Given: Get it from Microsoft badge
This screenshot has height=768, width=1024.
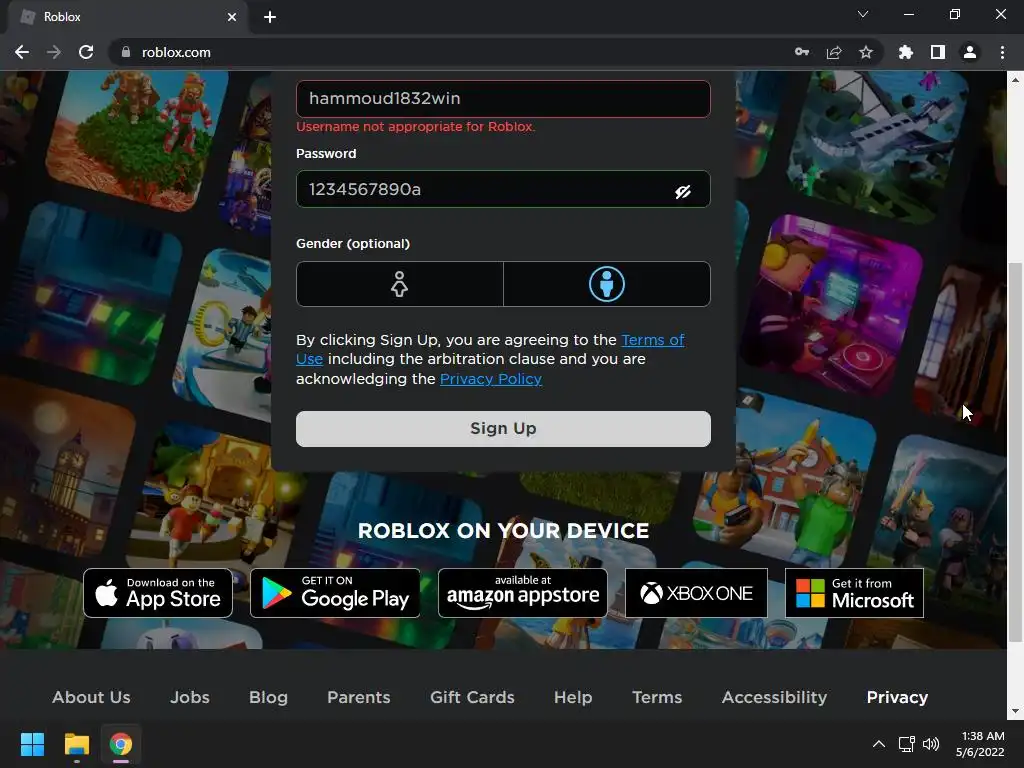Looking at the screenshot, I should pos(854,593).
